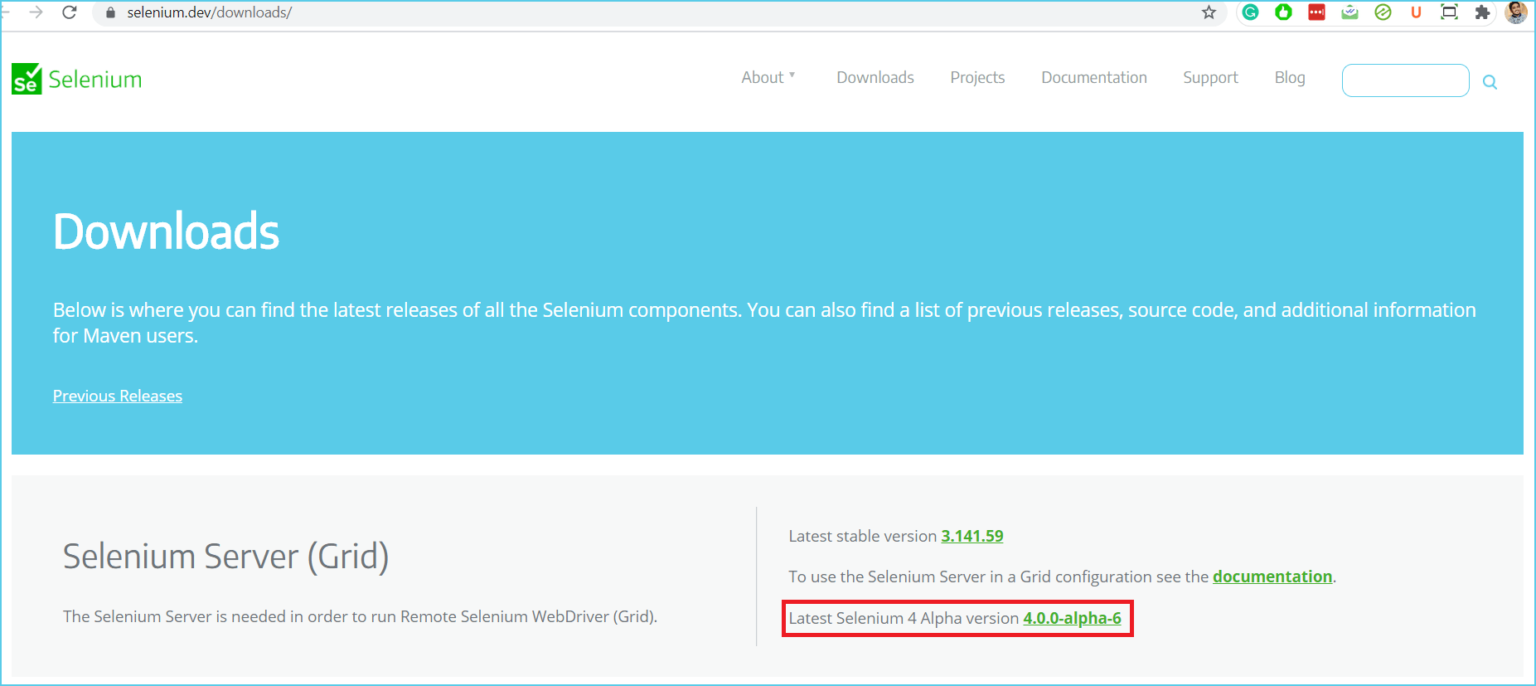Click the search magnifier icon
This screenshot has width=1536, height=686.
[1489, 81]
